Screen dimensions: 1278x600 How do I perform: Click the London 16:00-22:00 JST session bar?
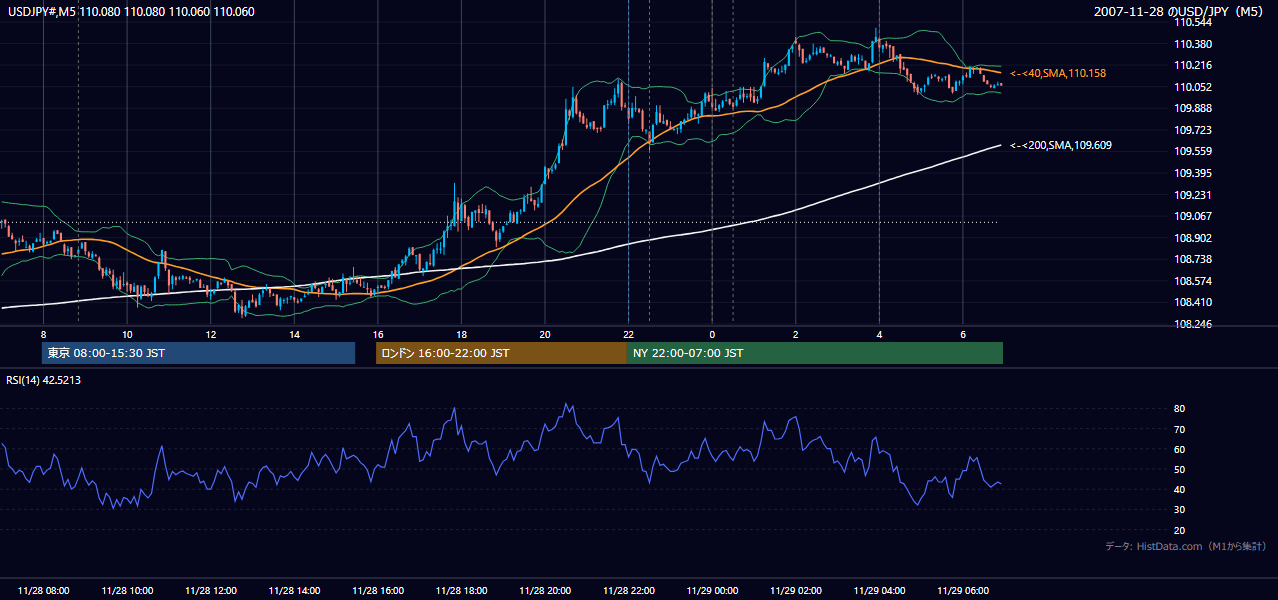point(501,353)
